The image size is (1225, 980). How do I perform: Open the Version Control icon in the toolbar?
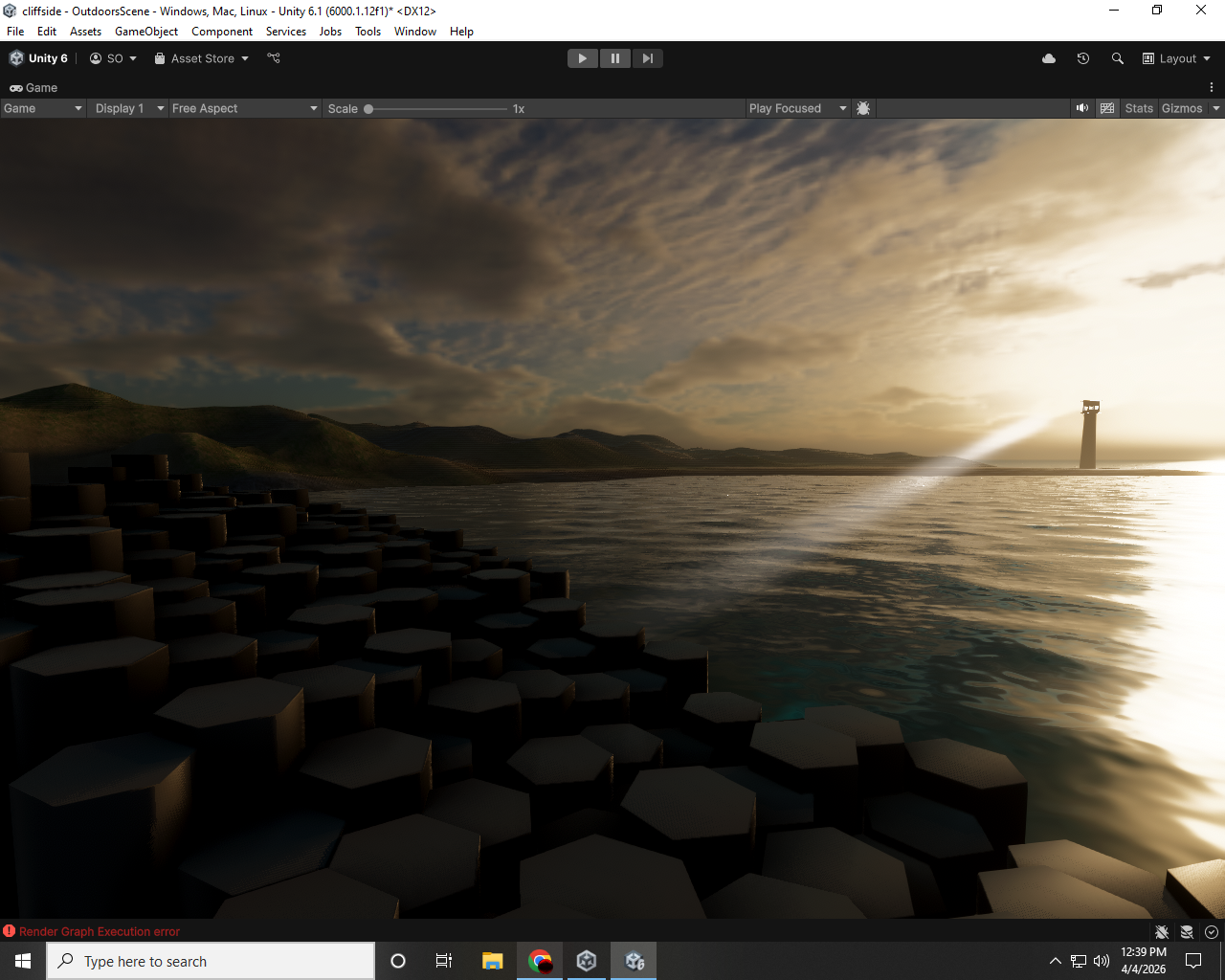pos(274,58)
